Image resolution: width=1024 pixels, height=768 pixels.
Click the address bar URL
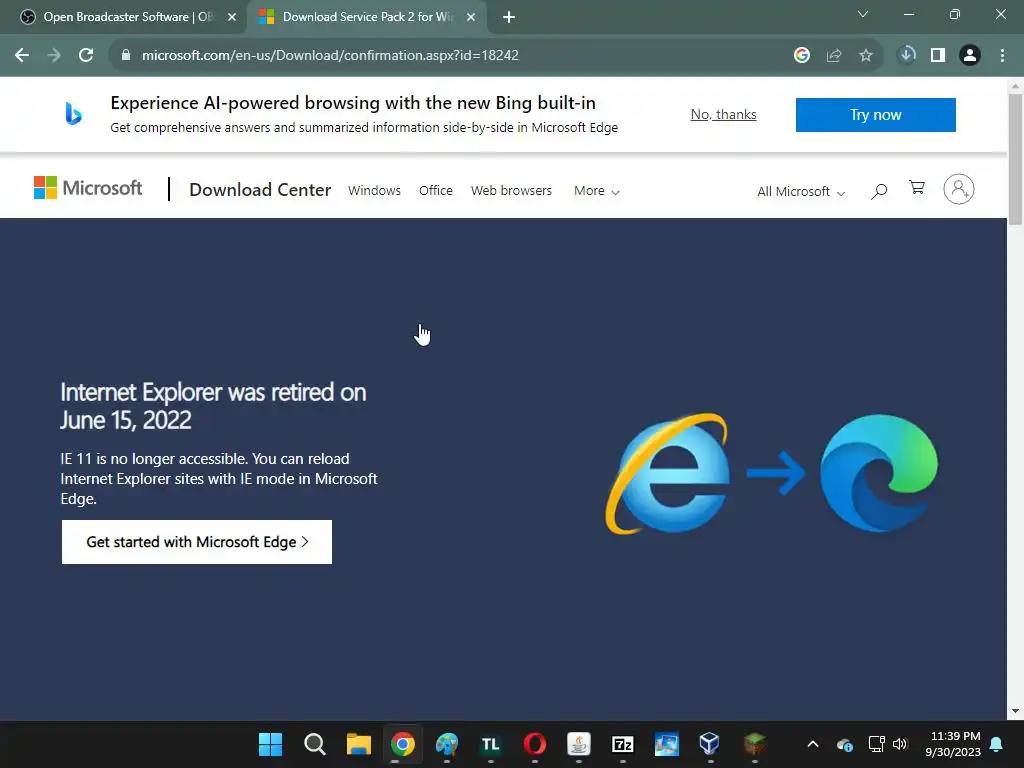(x=330, y=56)
